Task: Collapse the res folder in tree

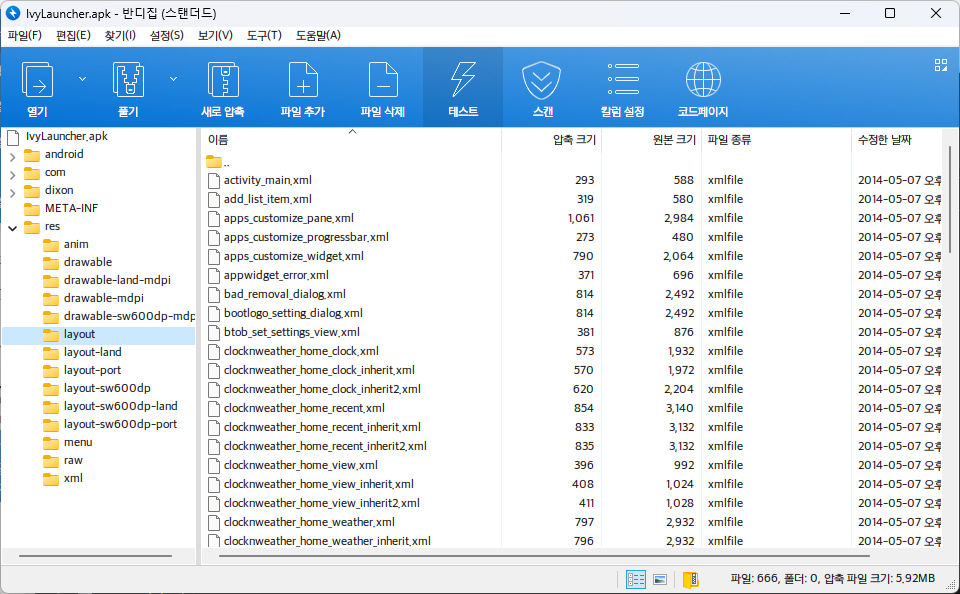Action: pyautogui.click(x=12, y=228)
